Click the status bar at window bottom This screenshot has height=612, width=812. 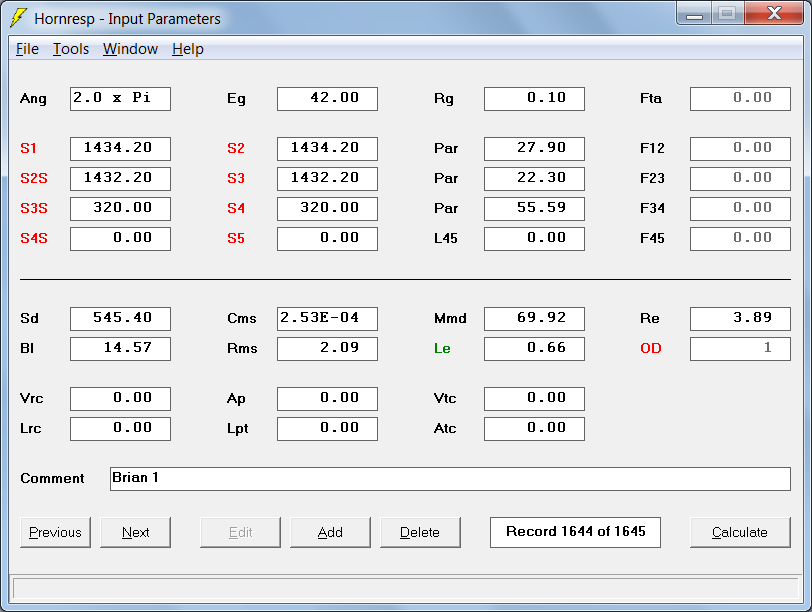[406, 589]
